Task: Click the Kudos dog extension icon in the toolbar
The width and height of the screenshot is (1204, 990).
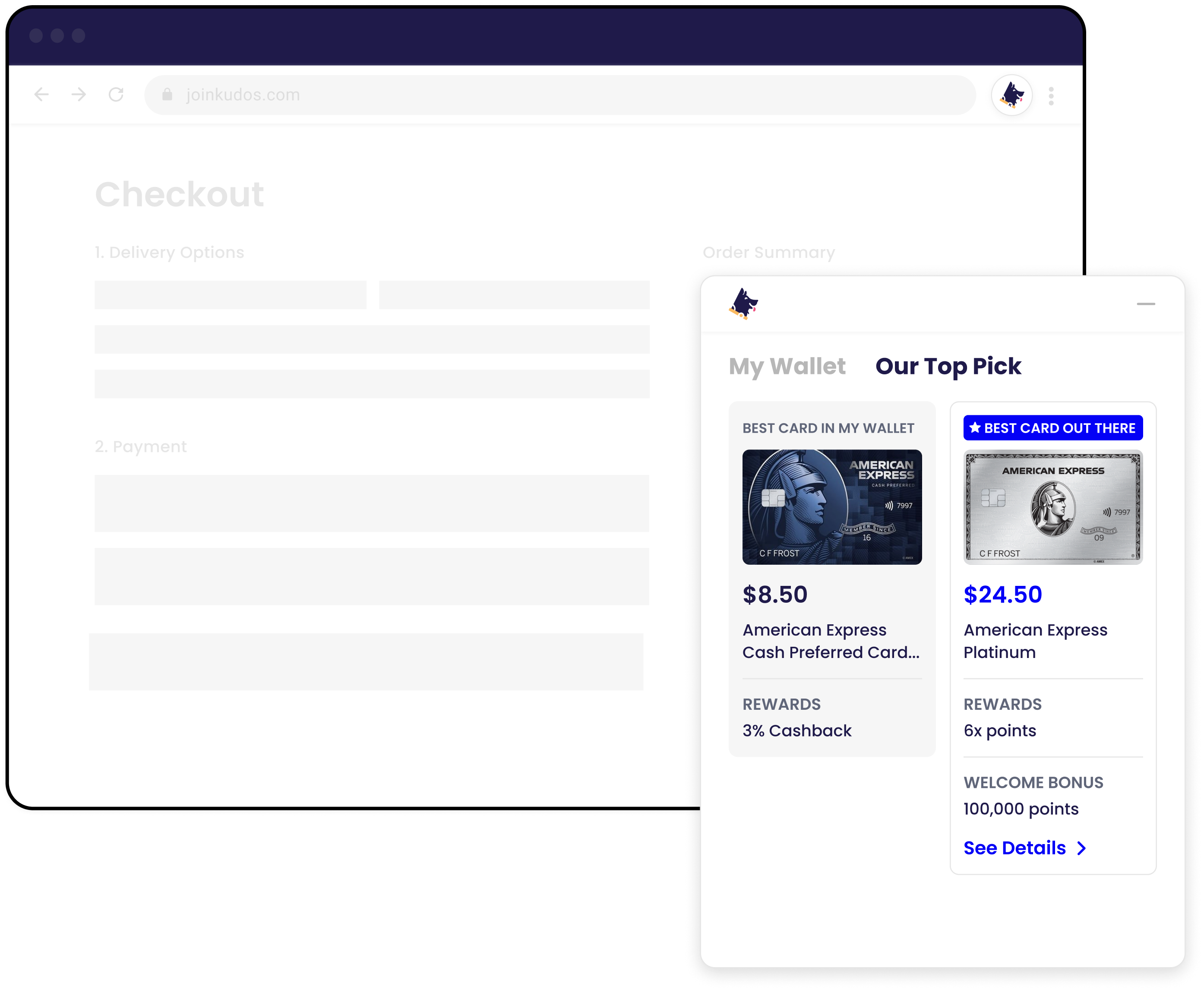Action: (1012, 95)
